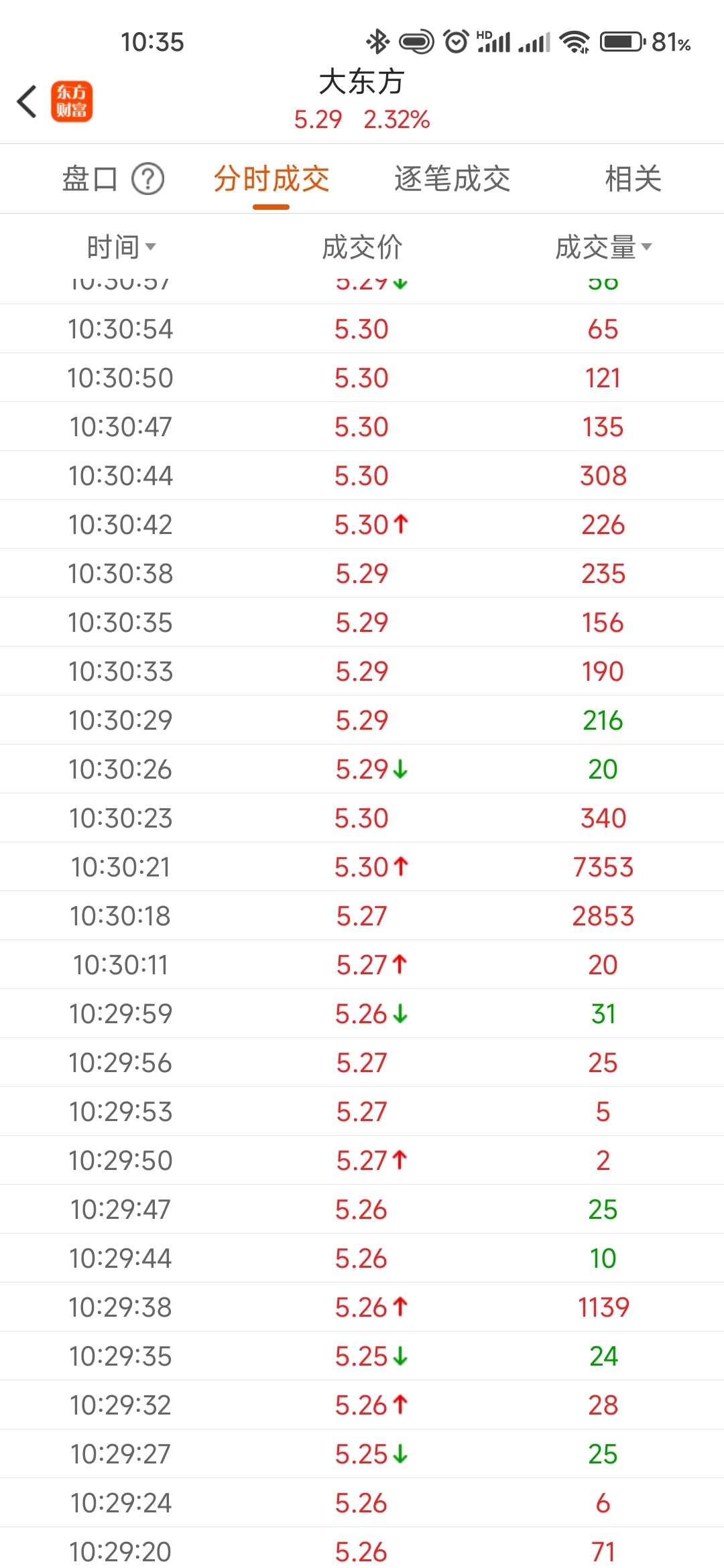Viewport: 724px width, 1568px height.
Task: Tap the down arrow beside 5.29 at 10:30:26
Action: (x=401, y=769)
